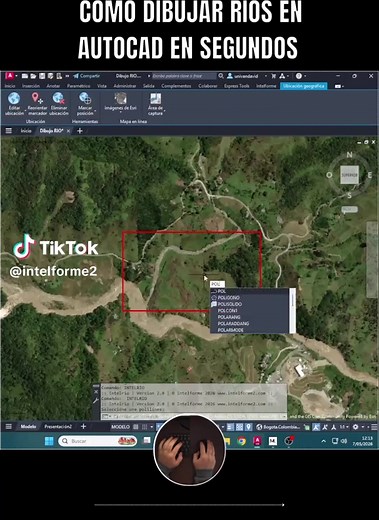Open the Inserción ribbon tab

coord(31,86)
